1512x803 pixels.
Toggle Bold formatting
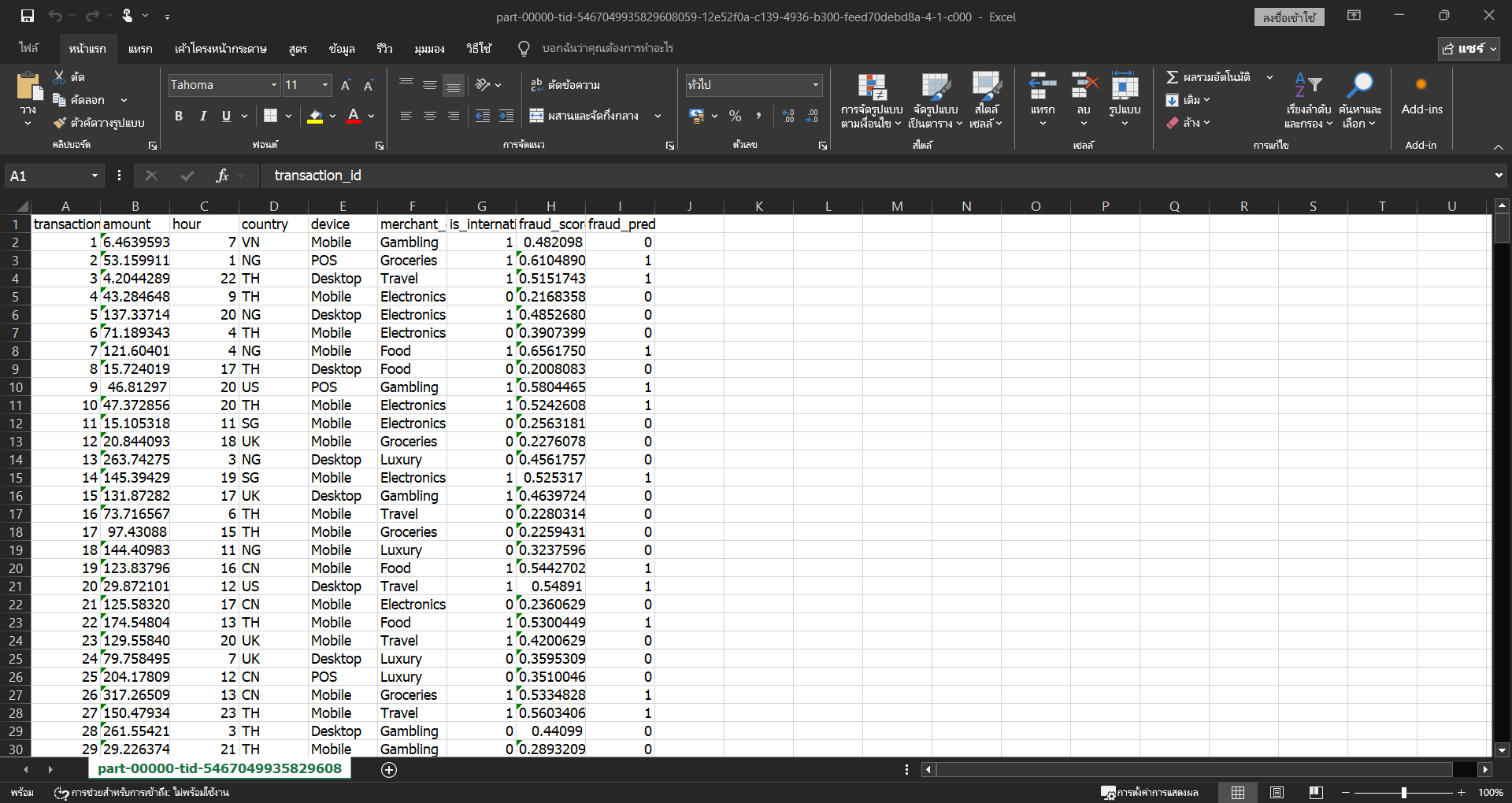[179, 117]
